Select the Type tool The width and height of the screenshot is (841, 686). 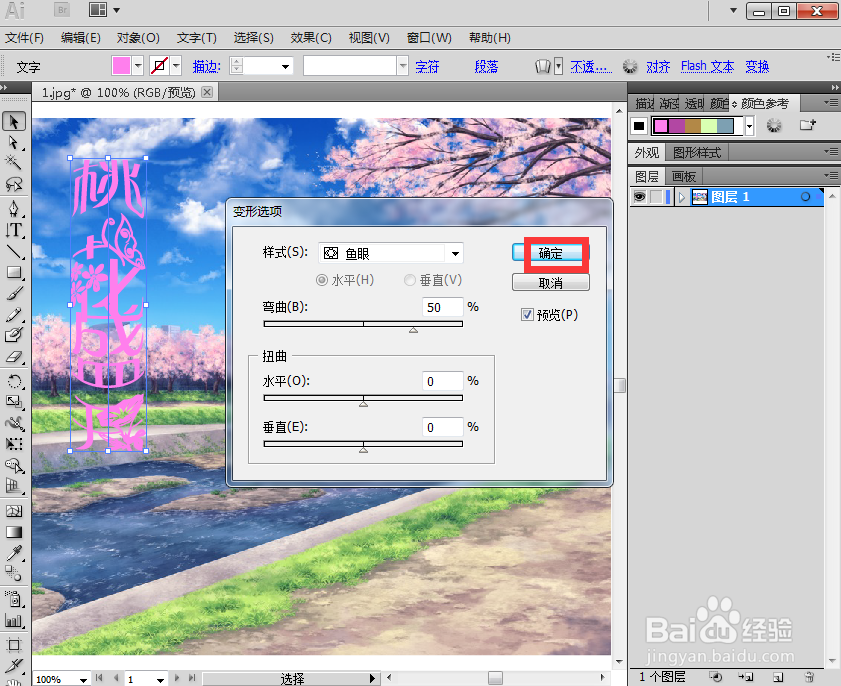(x=14, y=230)
